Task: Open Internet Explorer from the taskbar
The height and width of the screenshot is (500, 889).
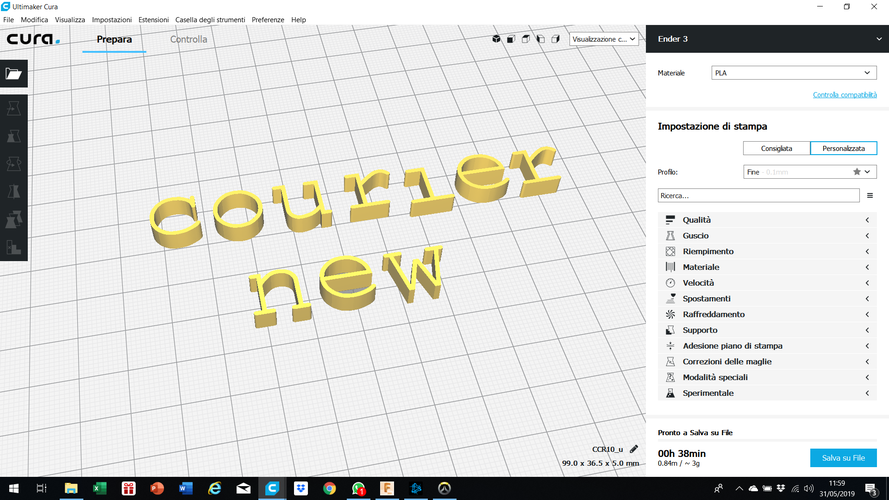Action: pyautogui.click(x=214, y=488)
